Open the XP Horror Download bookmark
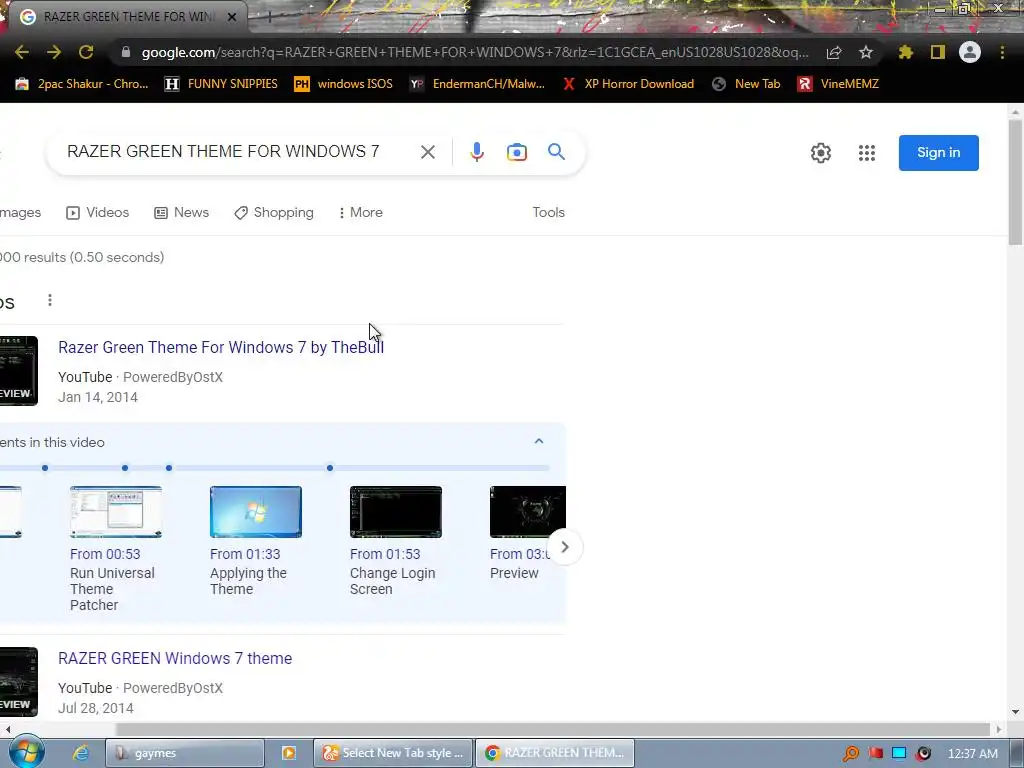 pyautogui.click(x=628, y=84)
